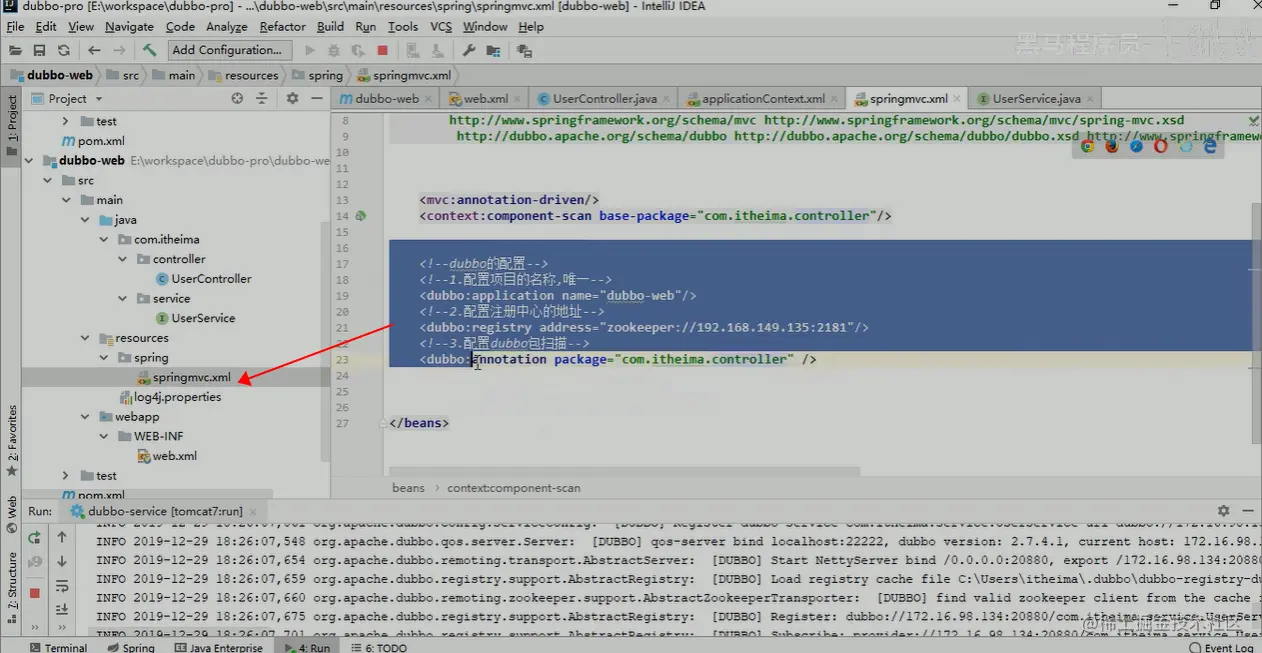Click Collapse All icon in Project panel
This screenshot has height=653, width=1262.
(262, 98)
